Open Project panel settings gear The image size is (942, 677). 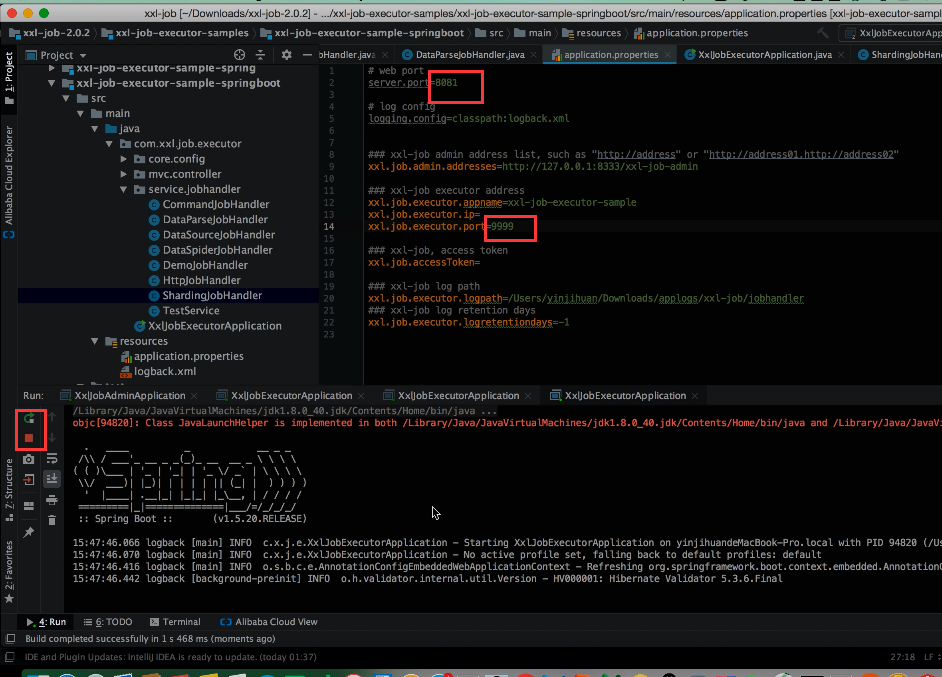287,55
